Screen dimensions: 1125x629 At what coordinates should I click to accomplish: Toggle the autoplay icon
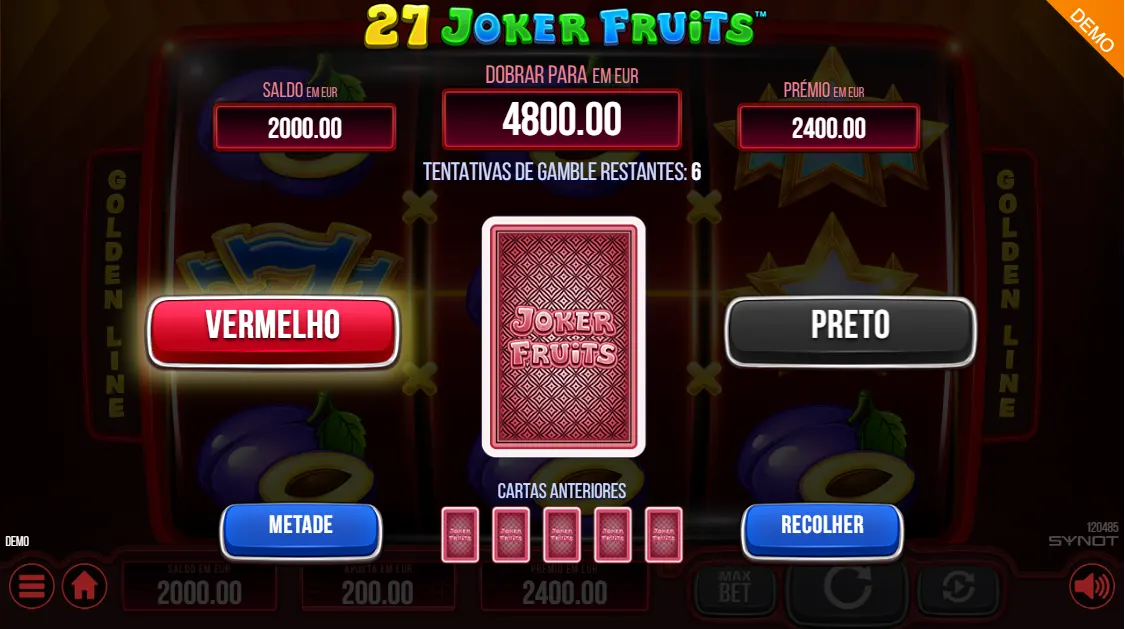pos(958,587)
